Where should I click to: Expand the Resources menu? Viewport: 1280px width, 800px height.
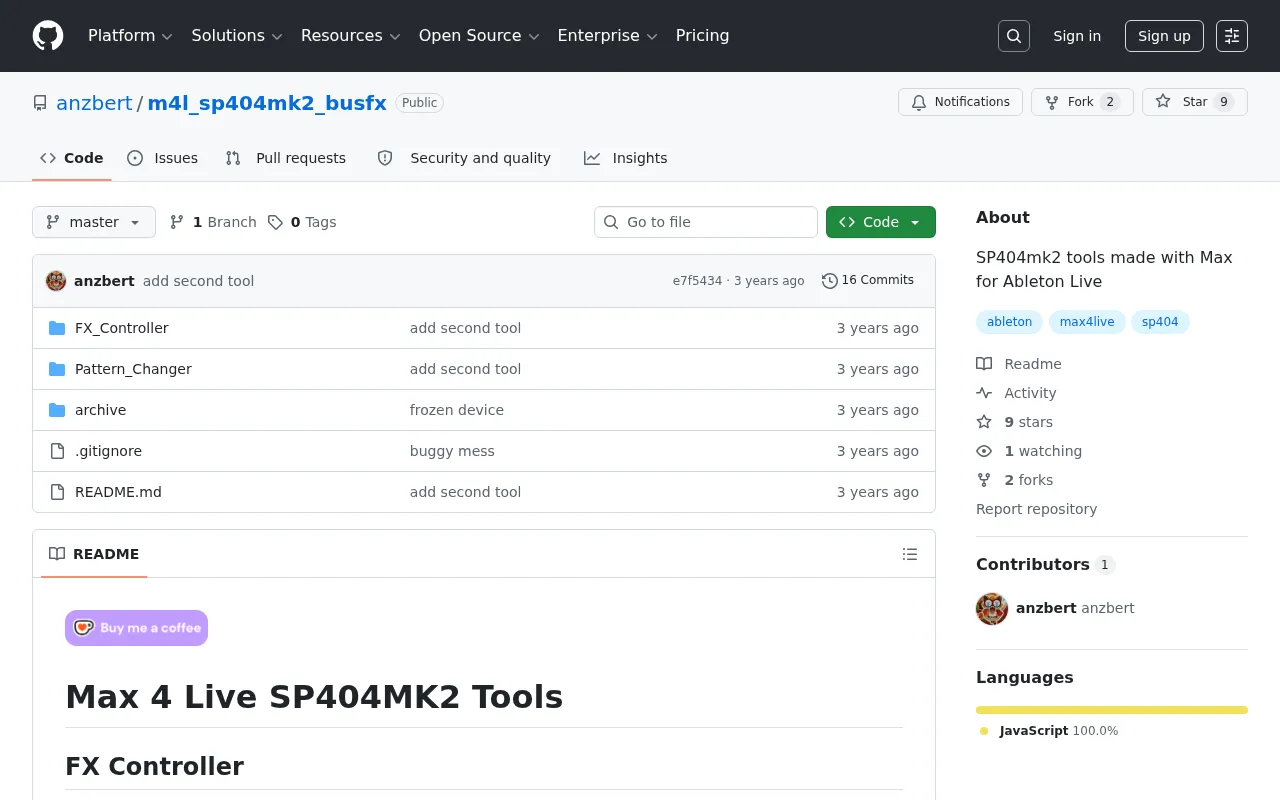point(351,36)
